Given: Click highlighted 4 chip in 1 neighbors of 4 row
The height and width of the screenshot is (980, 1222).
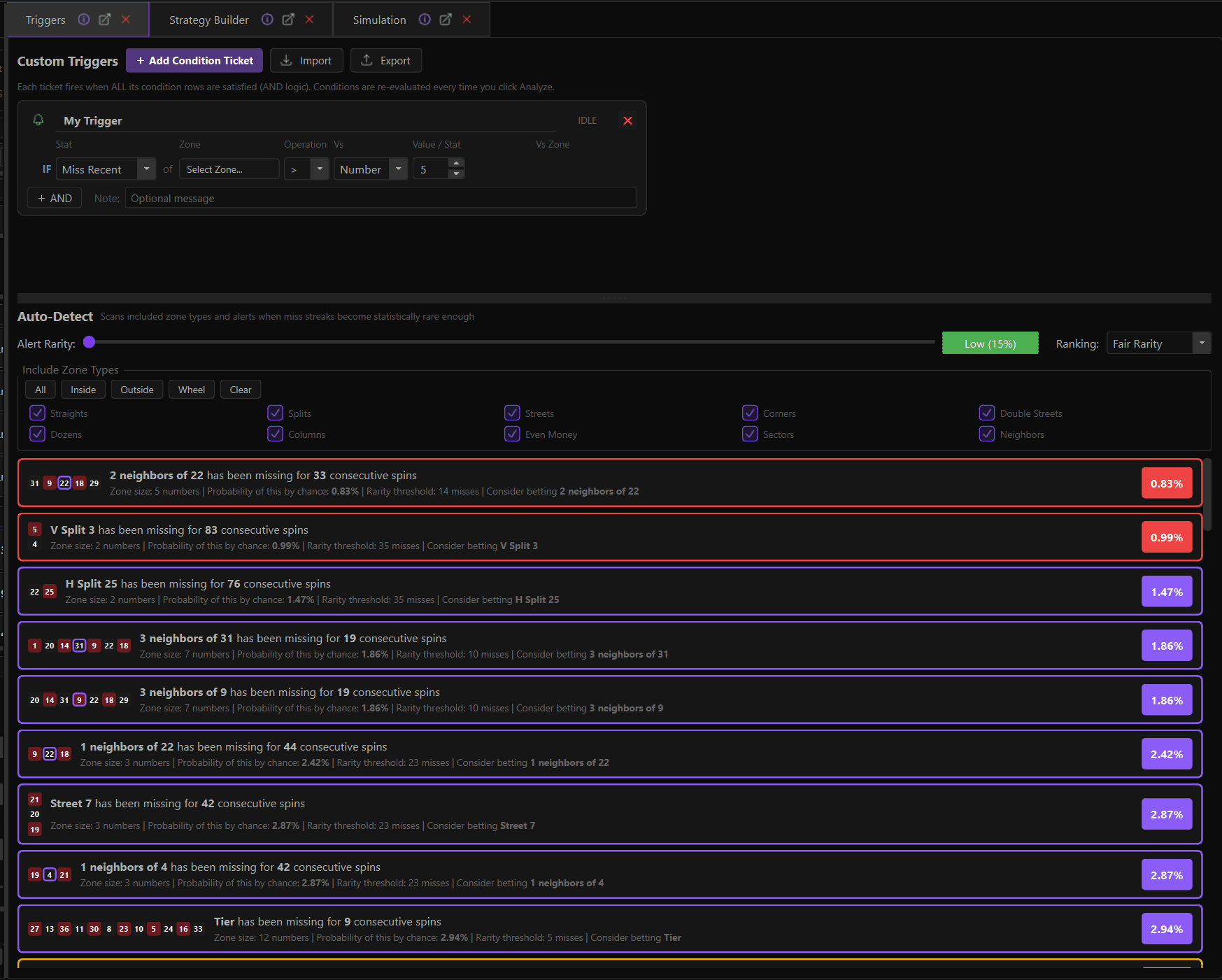Looking at the screenshot, I should pos(50,875).
